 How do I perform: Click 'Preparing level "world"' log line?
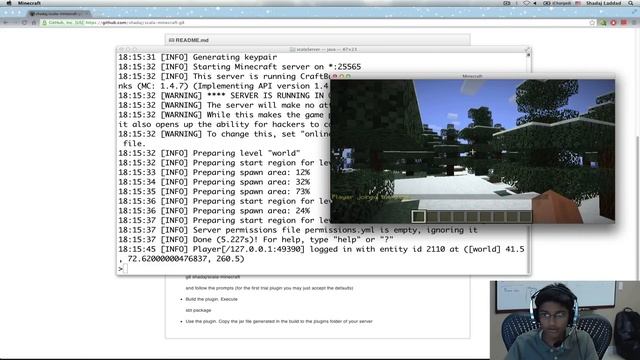pyautogui.click(x=209, y=153)
